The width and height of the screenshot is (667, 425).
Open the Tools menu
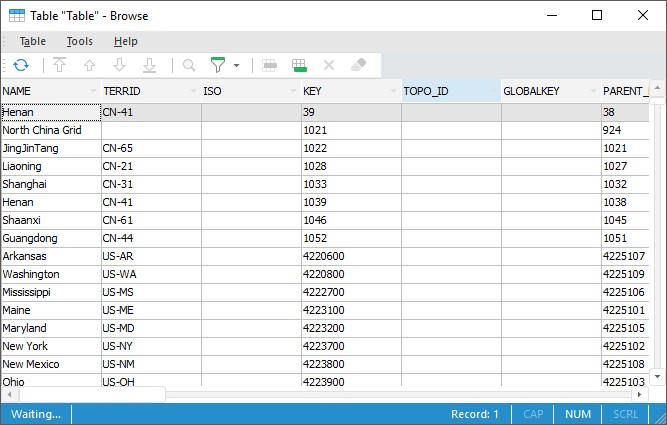(80, 41)
